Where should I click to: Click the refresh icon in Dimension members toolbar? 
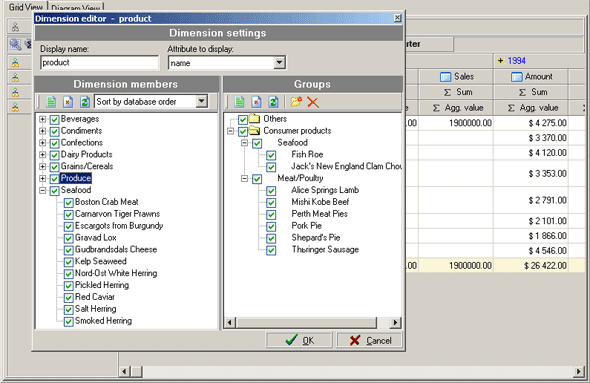tap(85, 102)
